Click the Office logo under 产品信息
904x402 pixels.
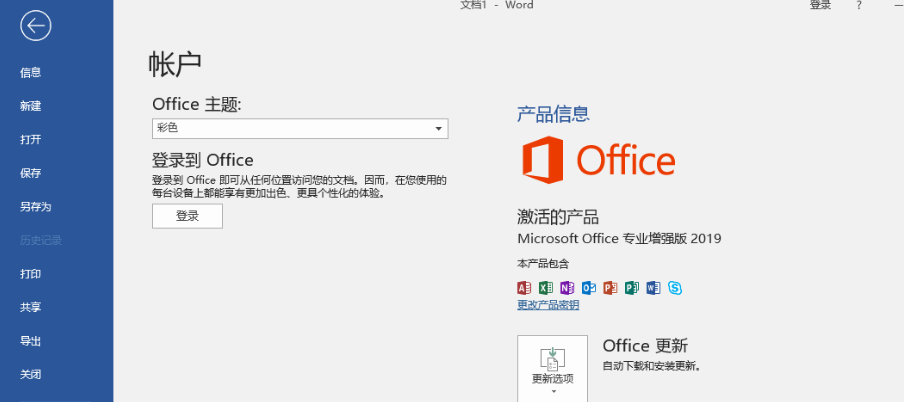(x=598, y=160)
